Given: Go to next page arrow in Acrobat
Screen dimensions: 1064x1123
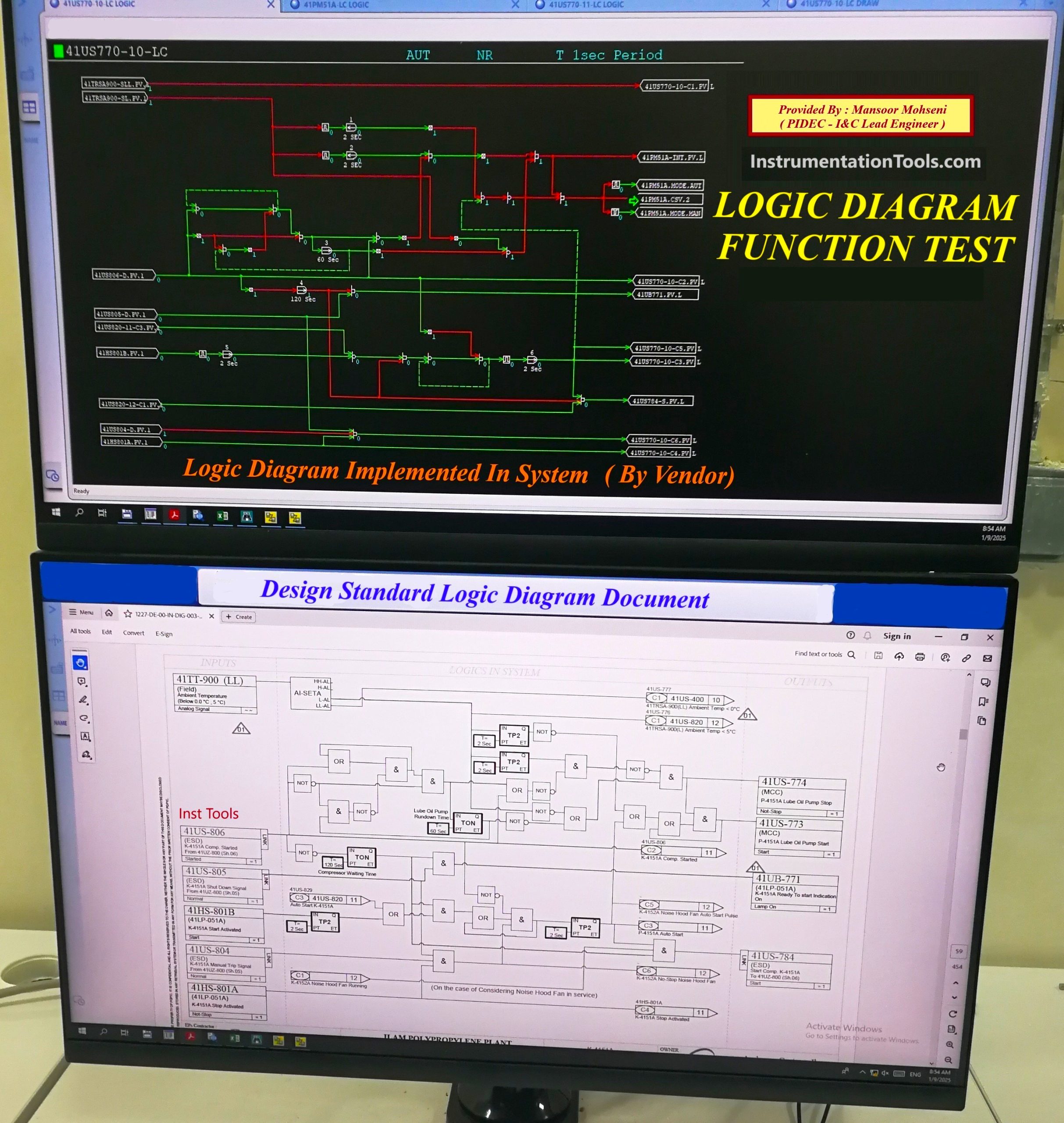Looking at the screenshot, I should pos(954,997).
